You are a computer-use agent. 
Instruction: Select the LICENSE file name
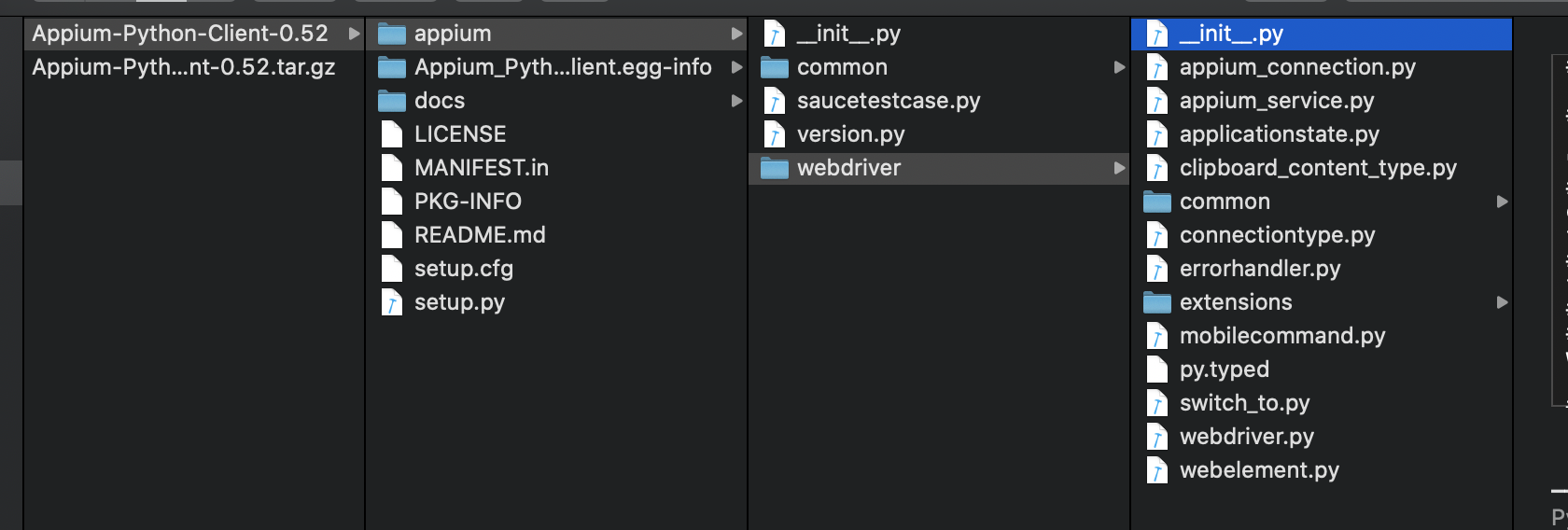click(460, 134)
